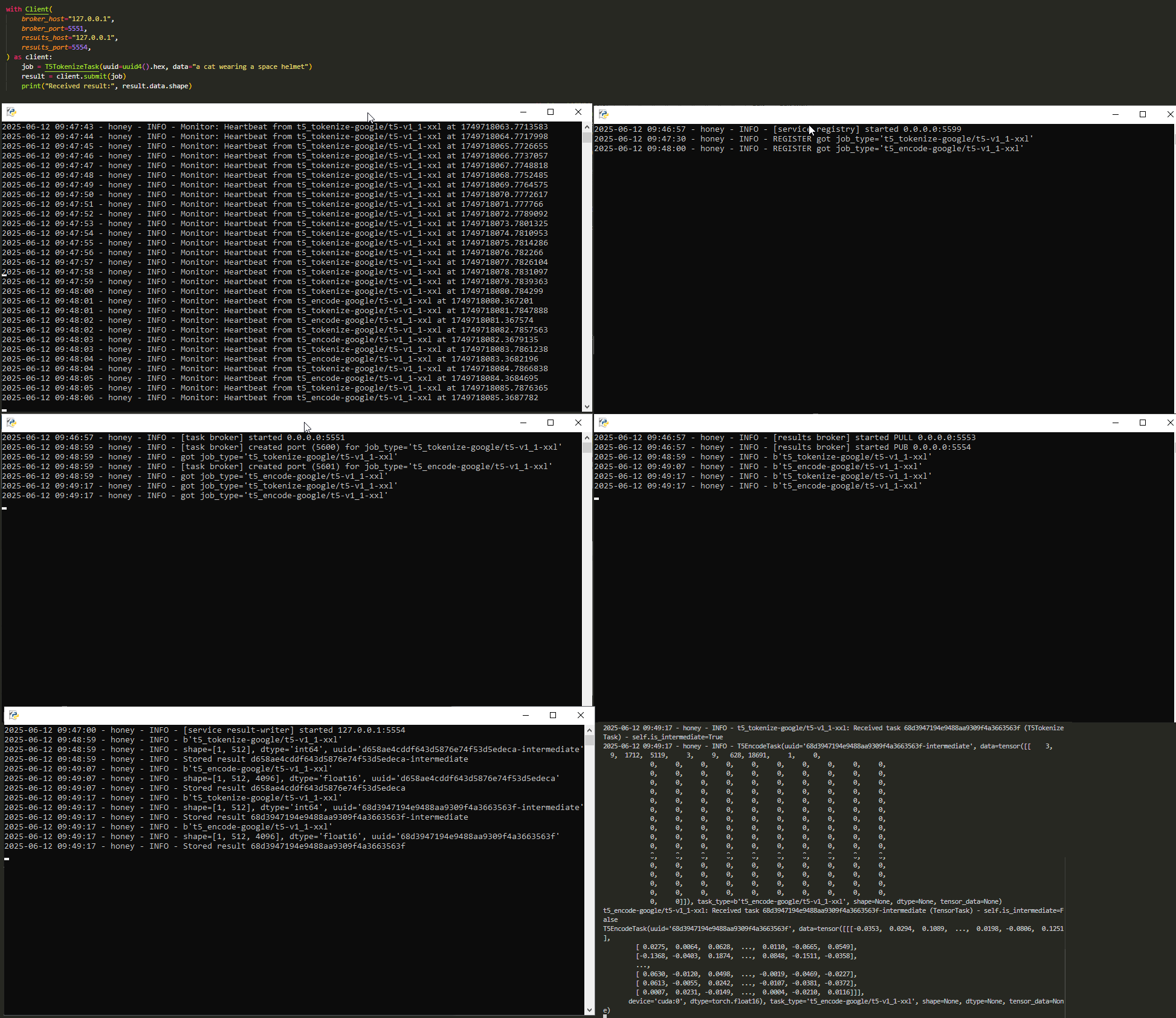Click the scroll-up arrow in the task broker window
The image size is (1176, 1018).
coord(587,437)
